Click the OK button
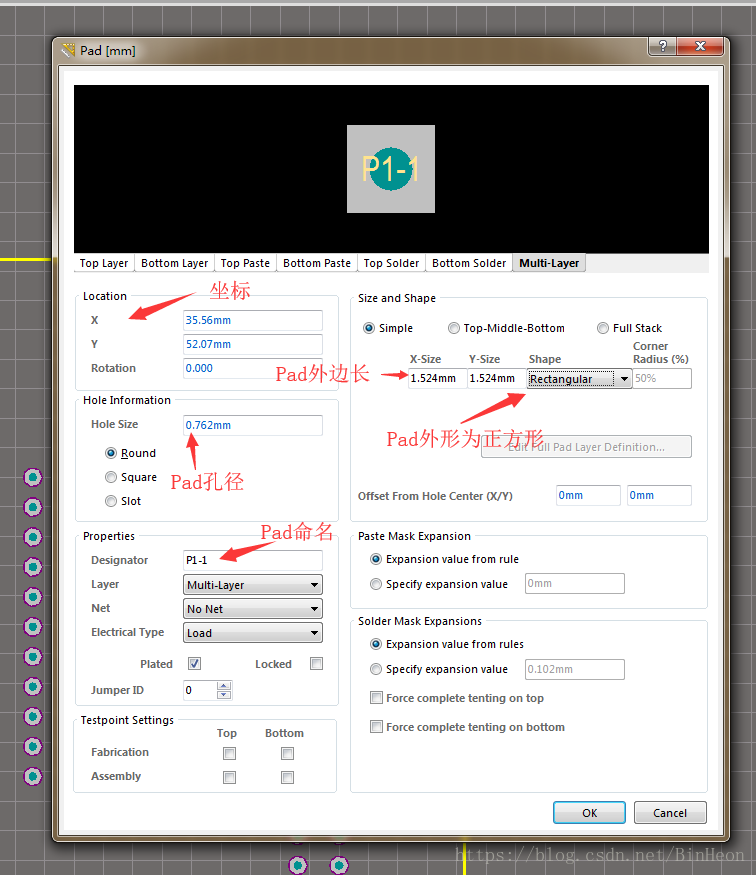The height and width of the screenshot is (875, 756). [589, 813]
